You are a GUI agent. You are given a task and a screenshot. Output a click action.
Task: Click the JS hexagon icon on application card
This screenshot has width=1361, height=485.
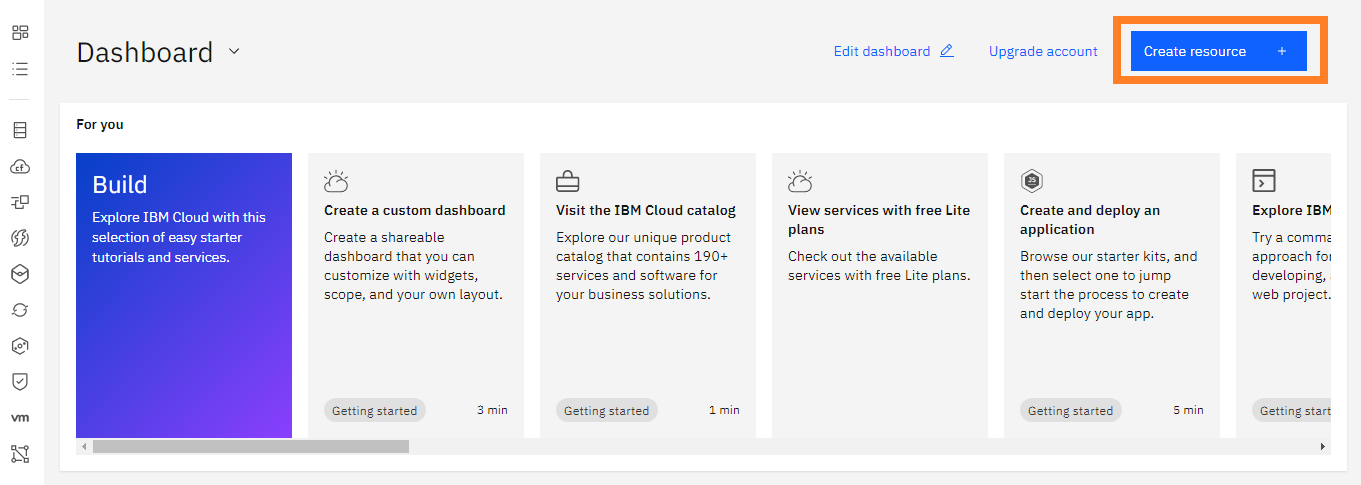(x=1032, y=181)
